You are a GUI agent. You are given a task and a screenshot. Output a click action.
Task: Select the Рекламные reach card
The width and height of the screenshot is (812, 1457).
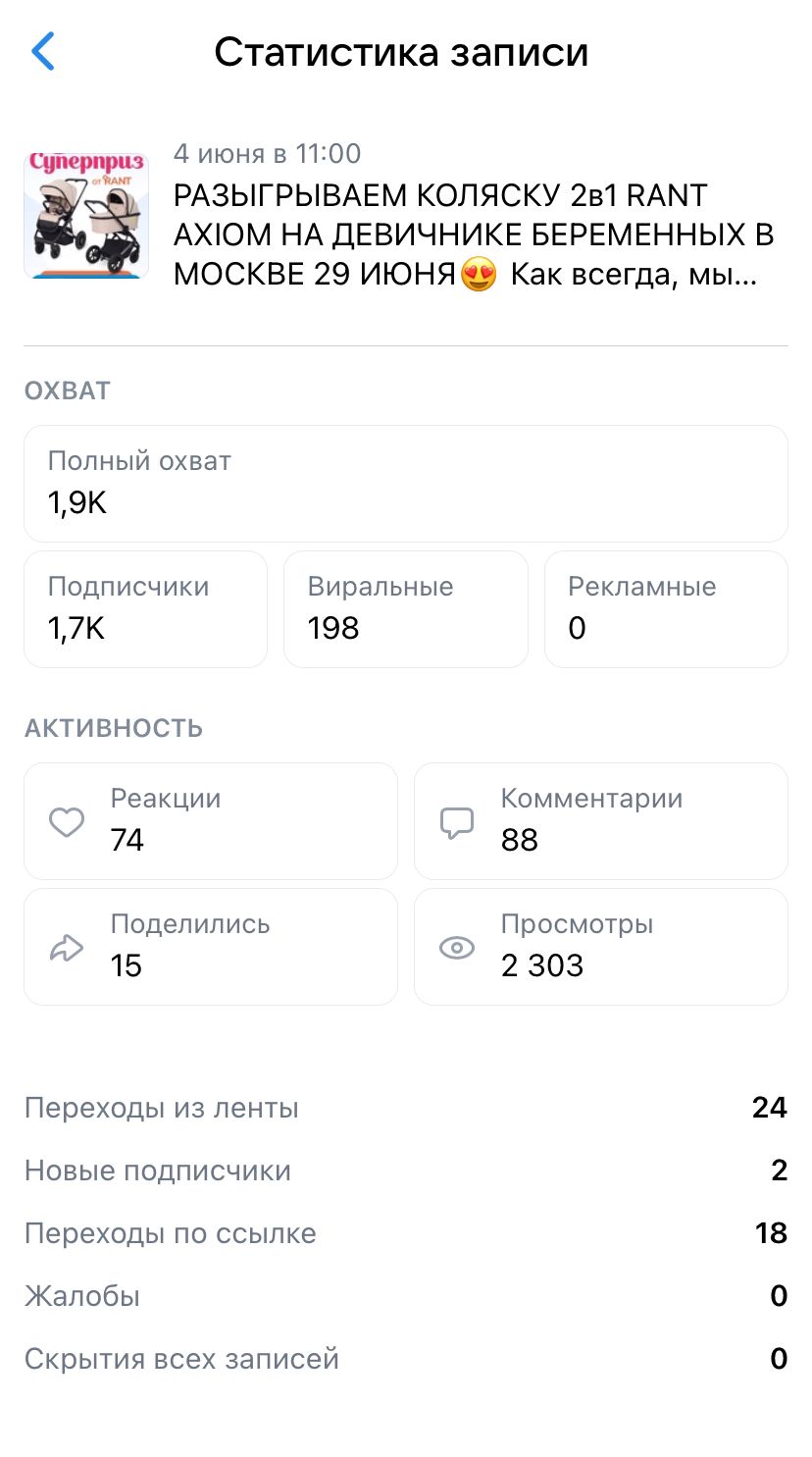tap(666, 608)
